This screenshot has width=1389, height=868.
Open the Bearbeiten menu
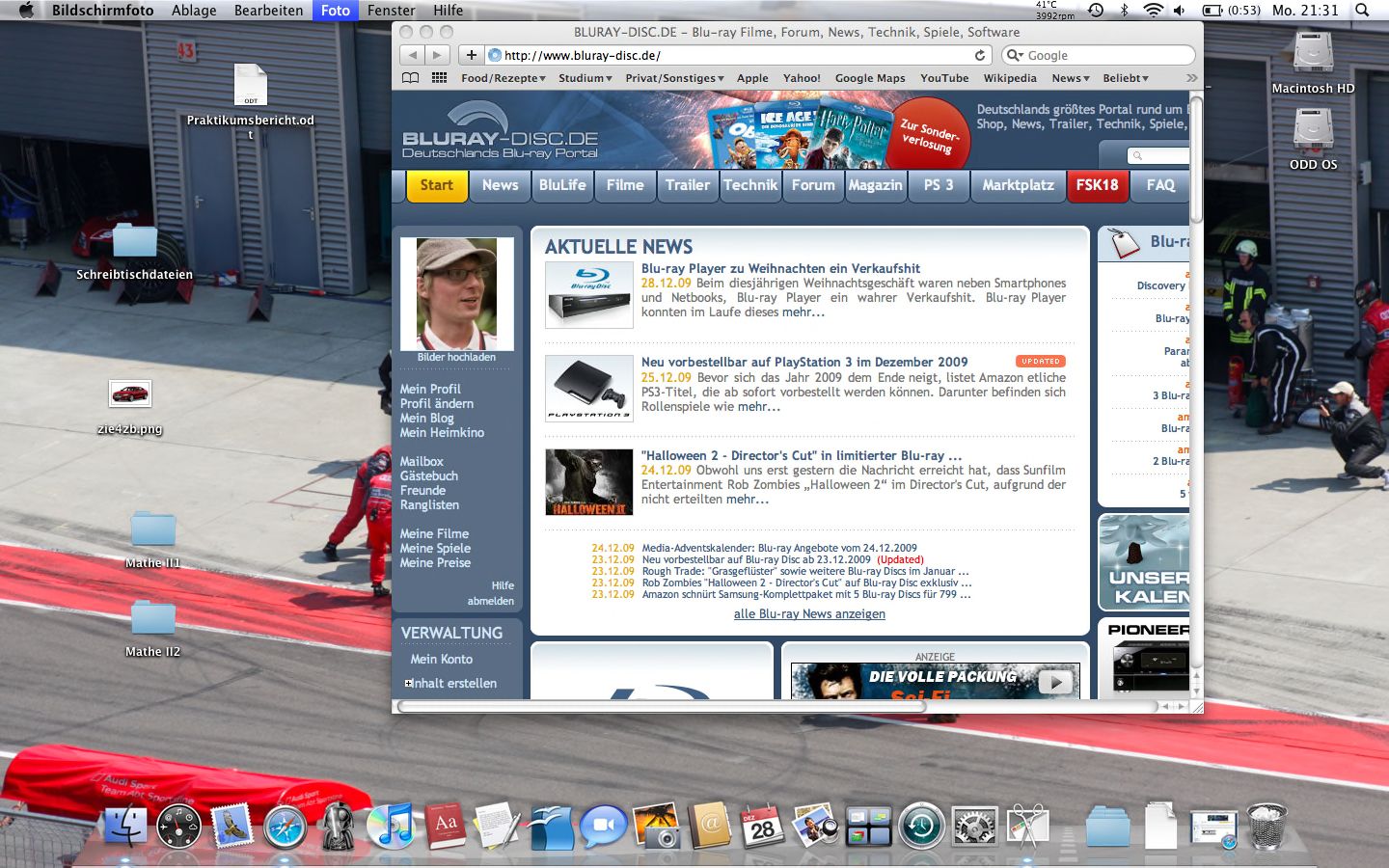point(268,10)
